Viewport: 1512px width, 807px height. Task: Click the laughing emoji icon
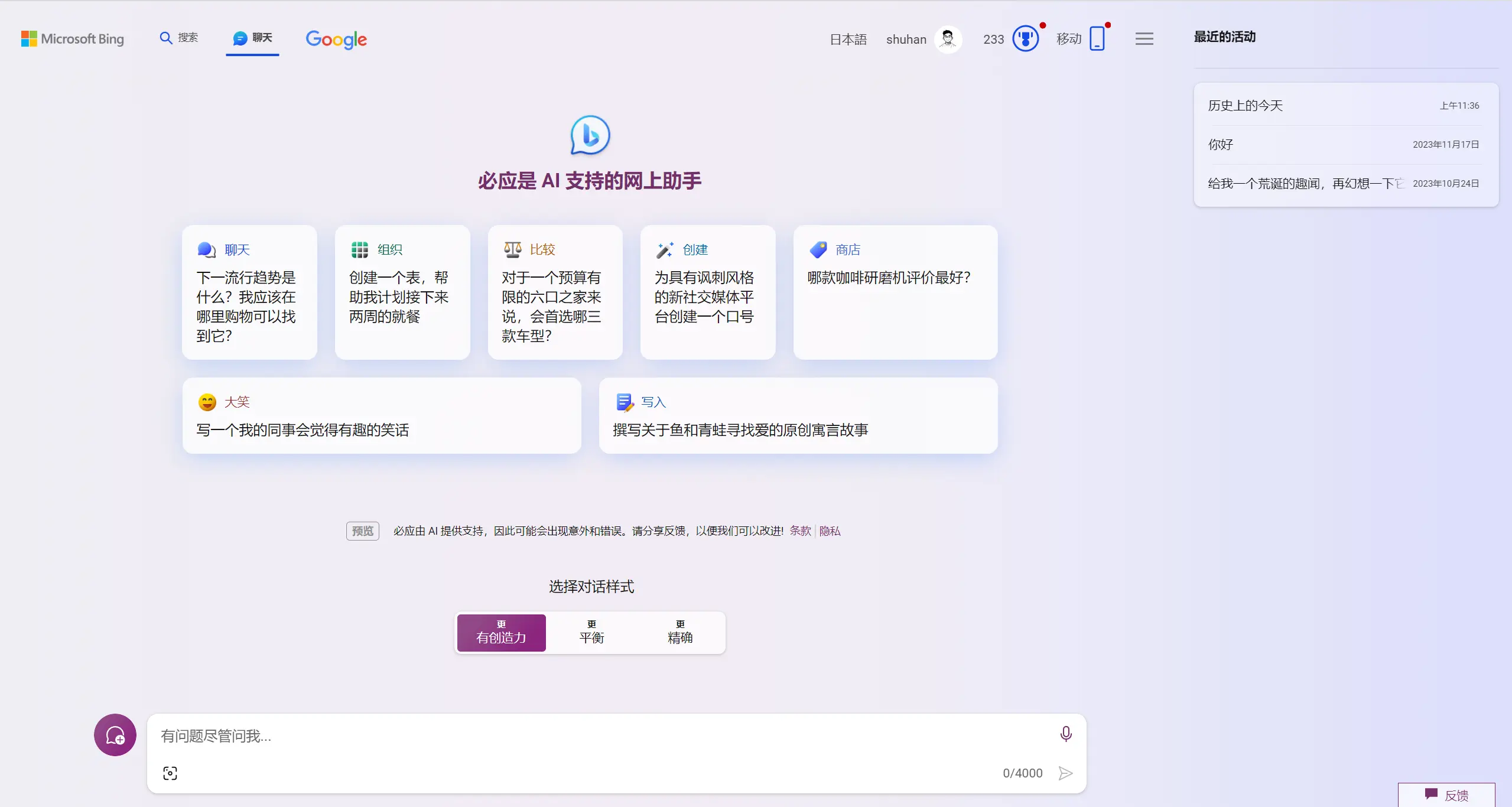[x=207, y=402]
